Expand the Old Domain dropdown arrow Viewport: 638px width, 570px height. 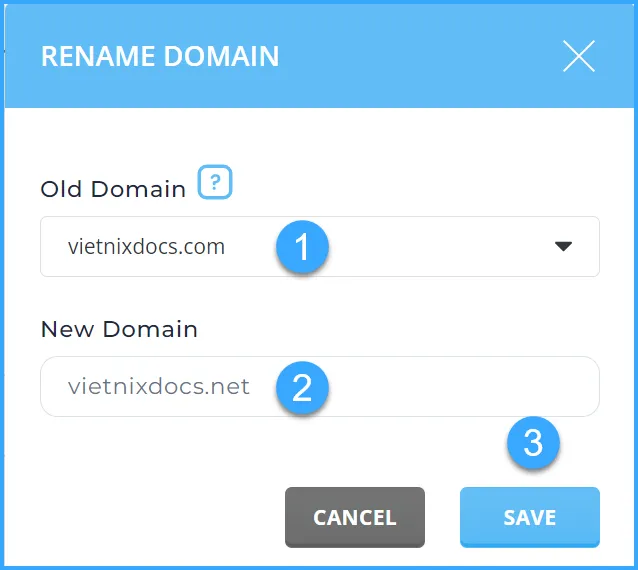(x=563, y=246)
